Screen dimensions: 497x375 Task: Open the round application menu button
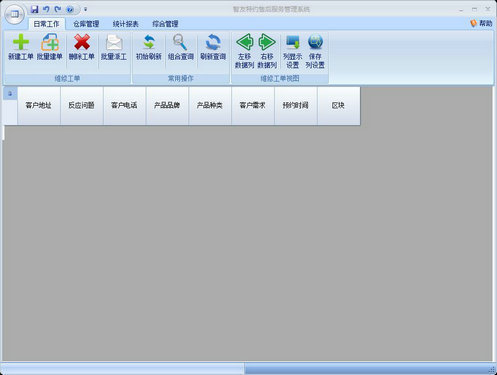[x=14, y=14]
